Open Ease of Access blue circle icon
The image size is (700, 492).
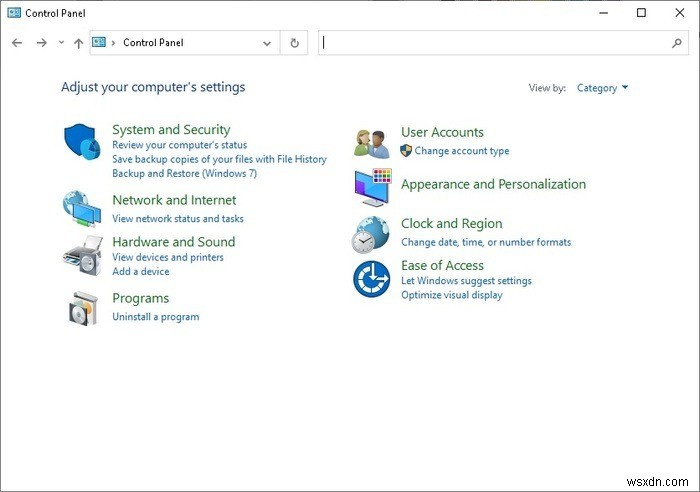(371, 279)
